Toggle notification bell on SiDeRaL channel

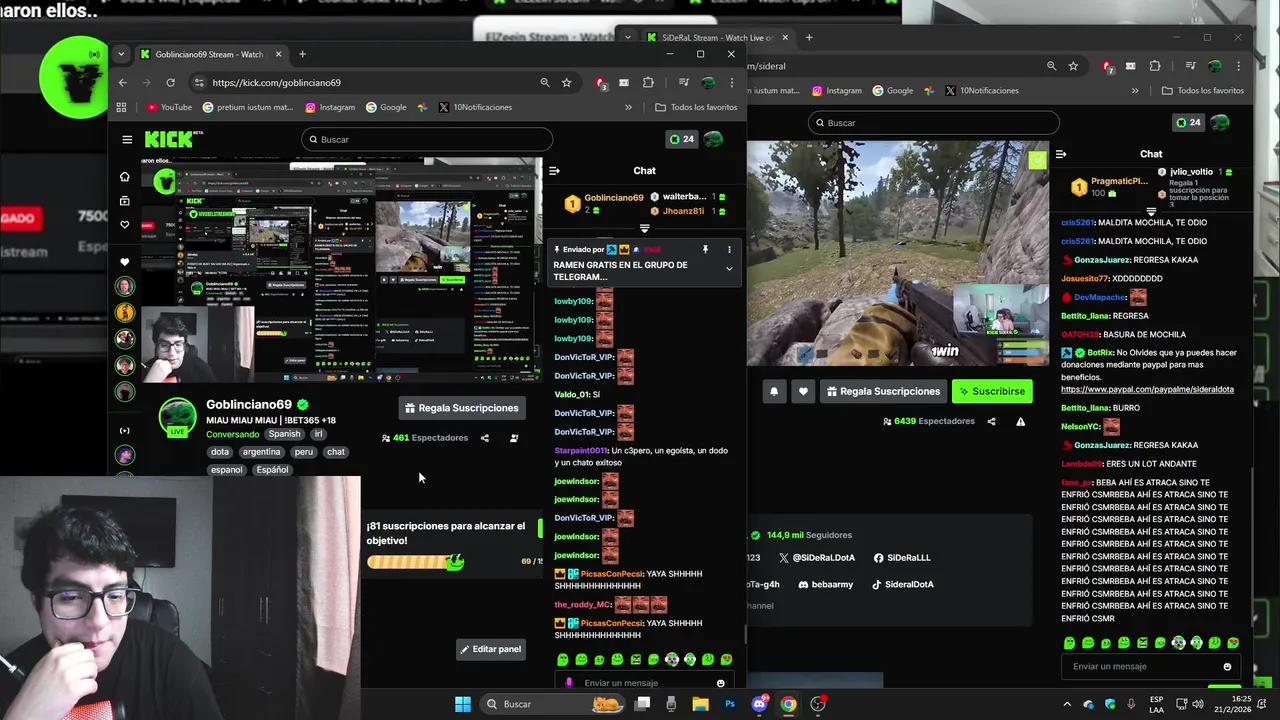pyautogui.click(x=774, y=392)
